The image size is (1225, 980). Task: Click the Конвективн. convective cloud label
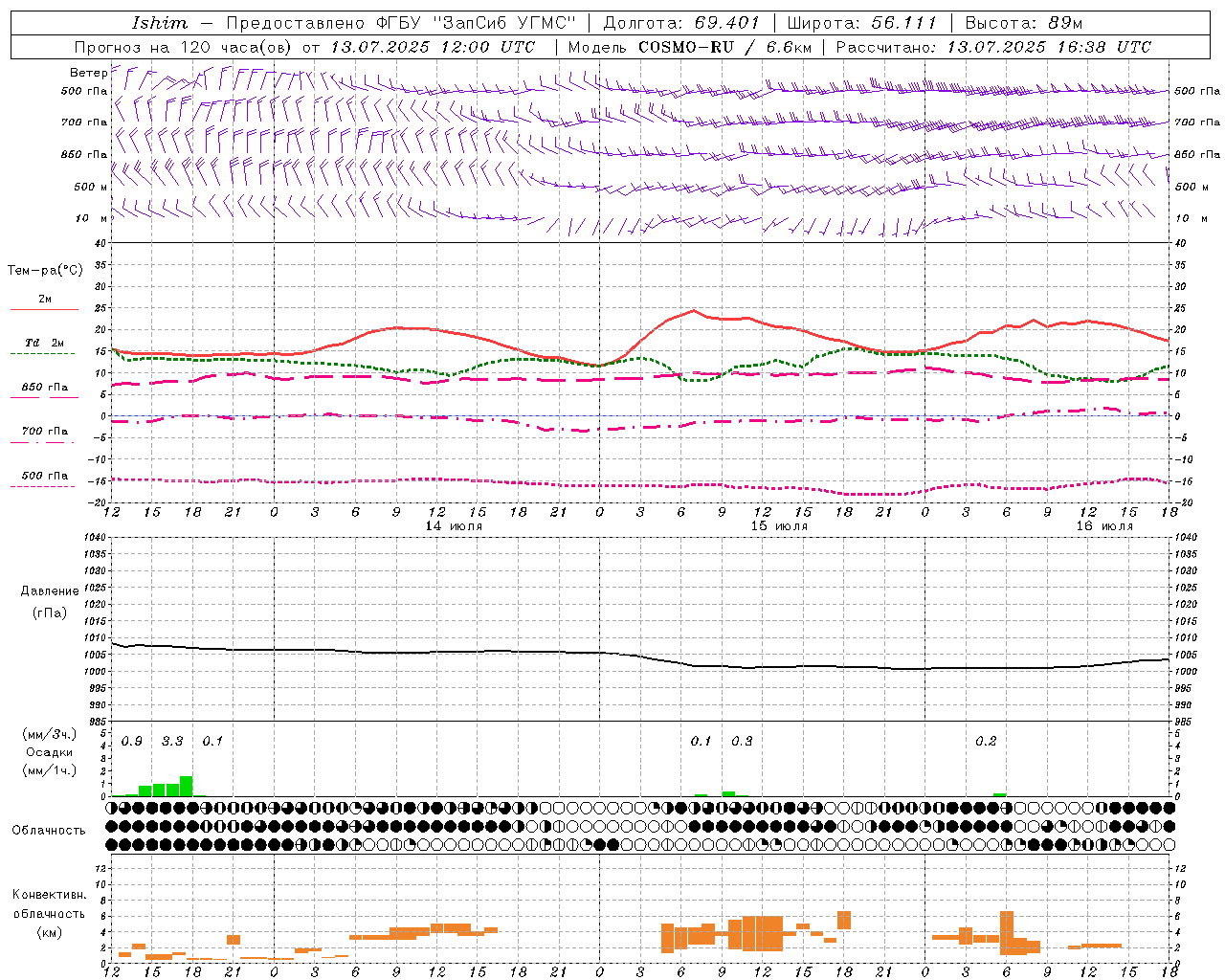pos(49,895)
